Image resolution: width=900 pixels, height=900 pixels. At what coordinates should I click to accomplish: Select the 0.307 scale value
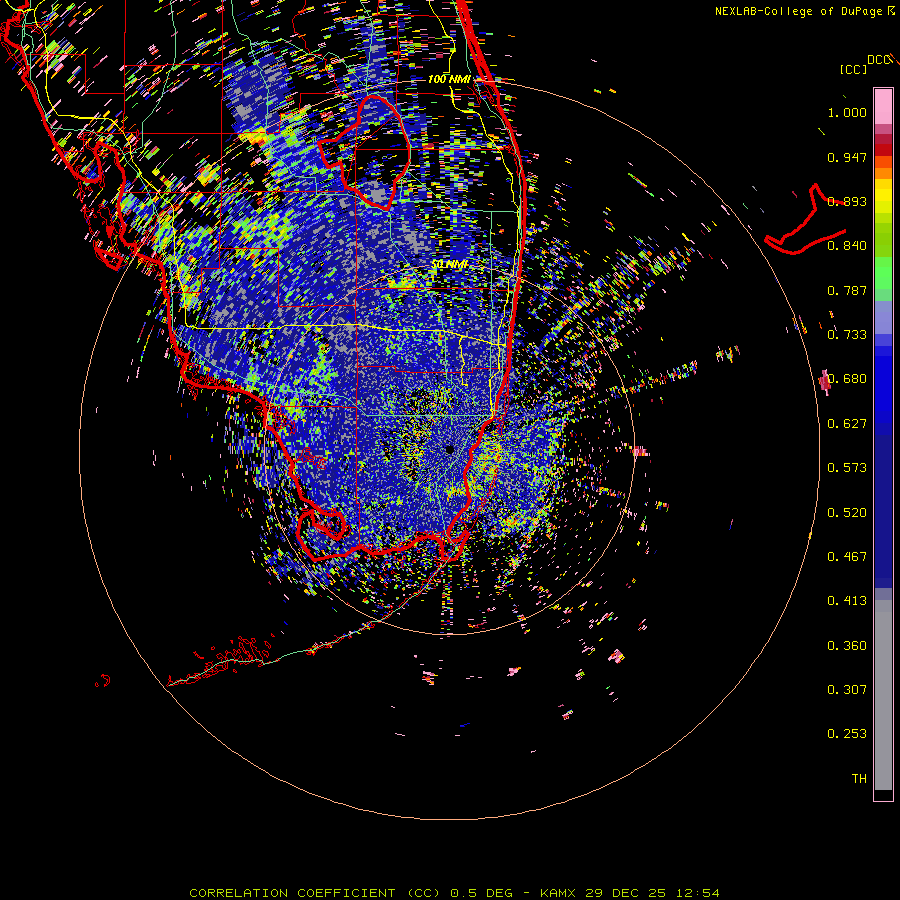pyautogui.click(x=847, y=690)
